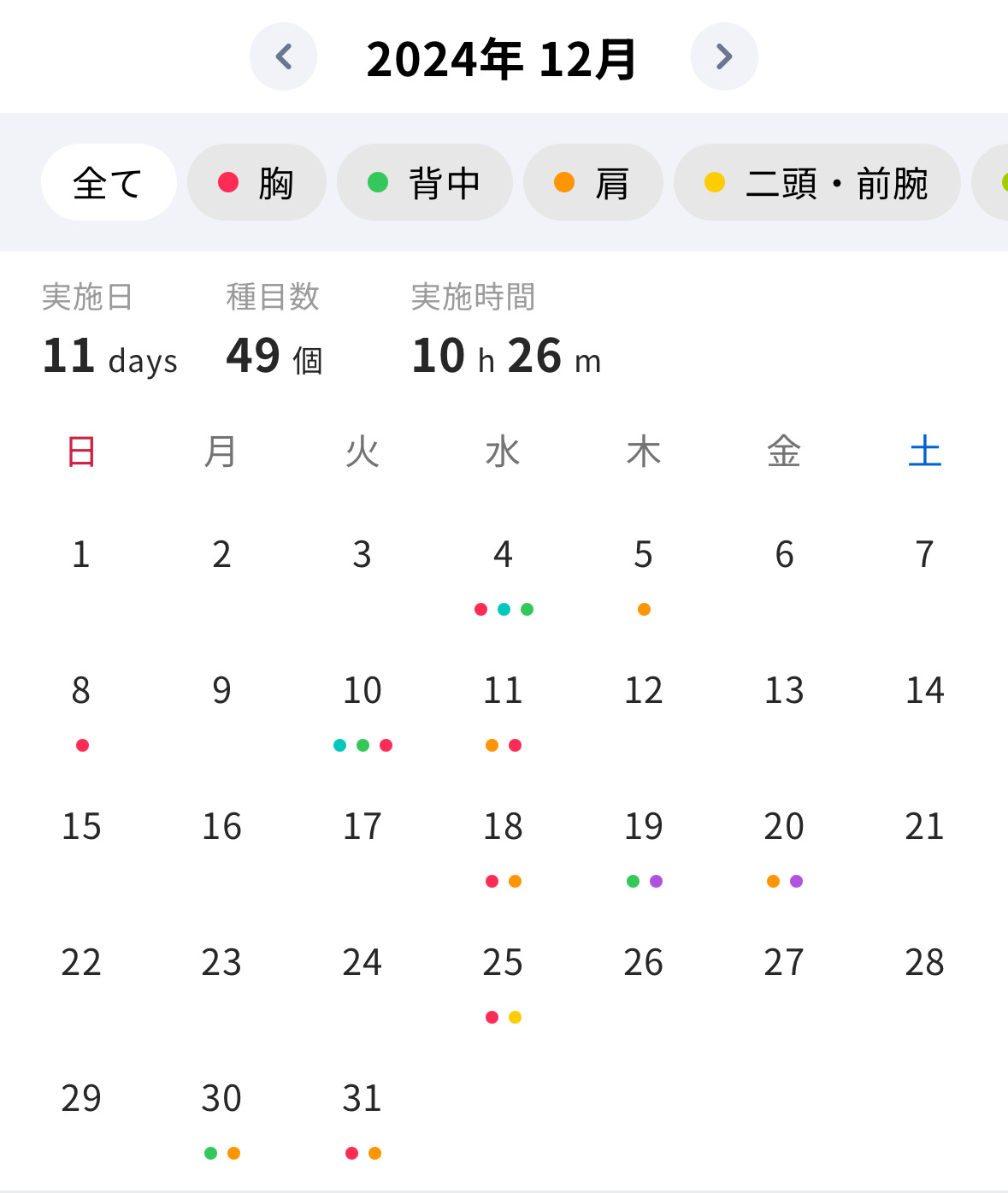
Task: Open December 11 workout day
Action: point(504,709)
